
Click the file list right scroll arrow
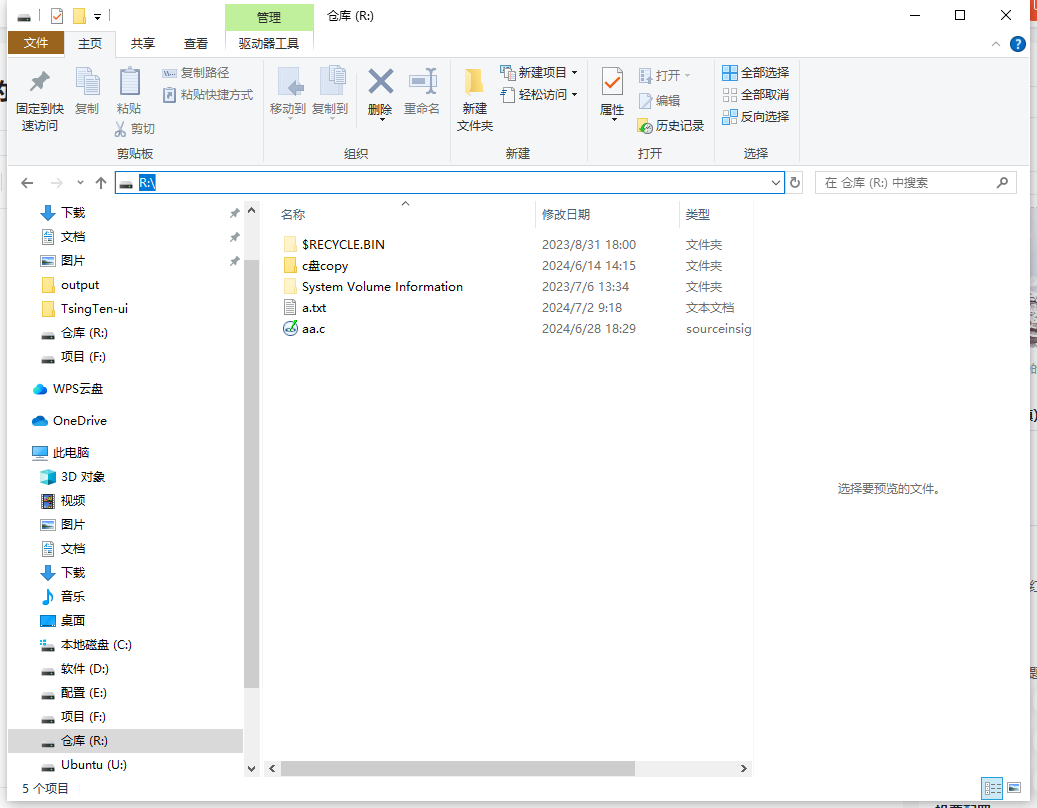click(744, 768)
